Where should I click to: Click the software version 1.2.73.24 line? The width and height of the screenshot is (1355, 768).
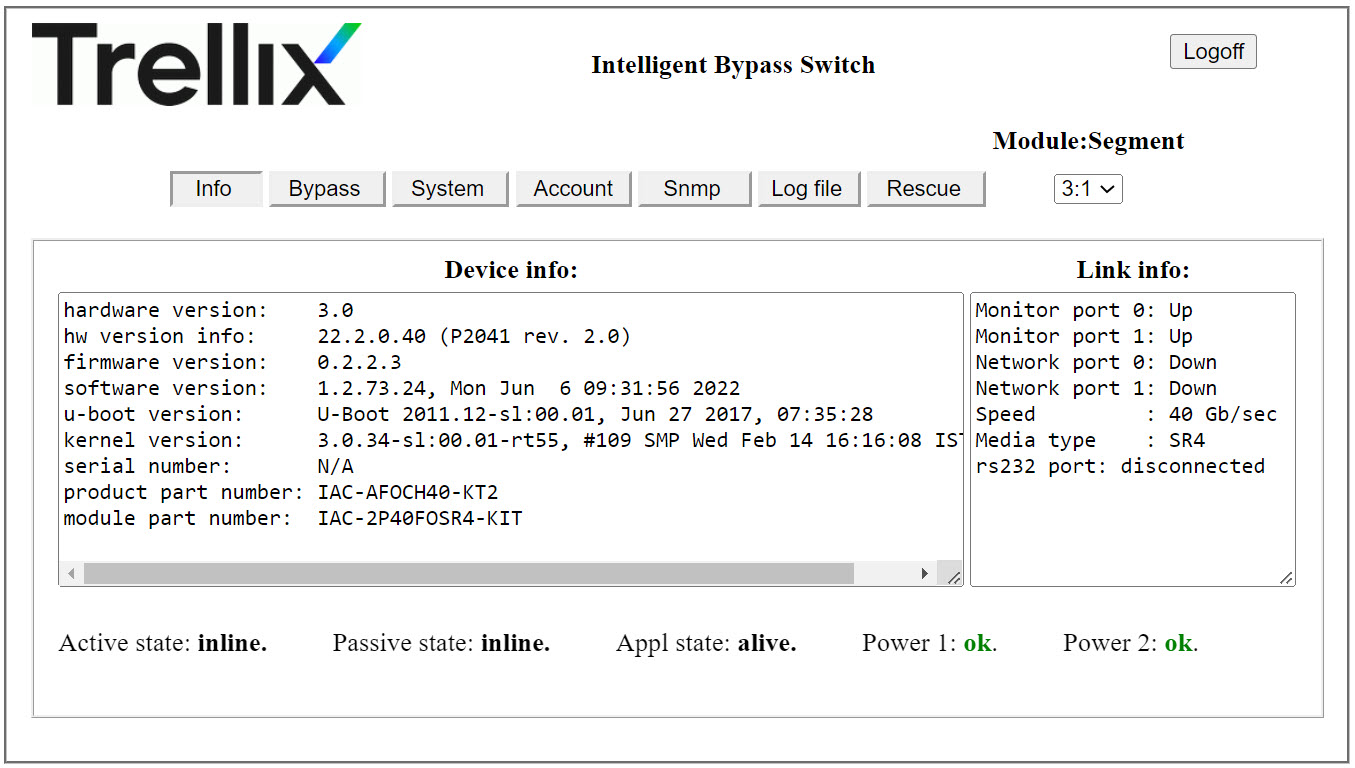click(402, 388)
